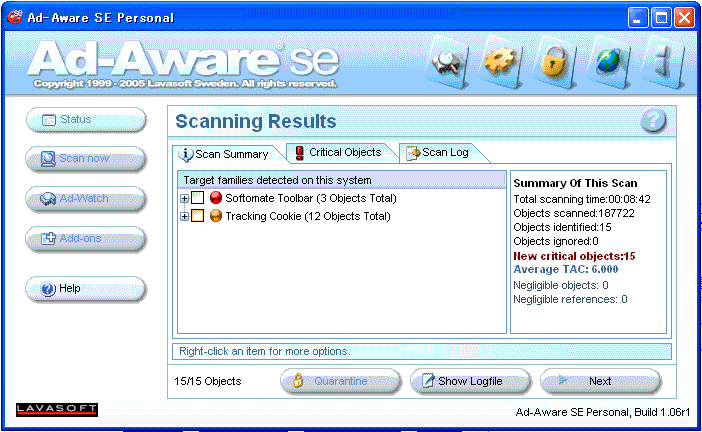Open the scan quarantine magnifier icon in header

447,62
